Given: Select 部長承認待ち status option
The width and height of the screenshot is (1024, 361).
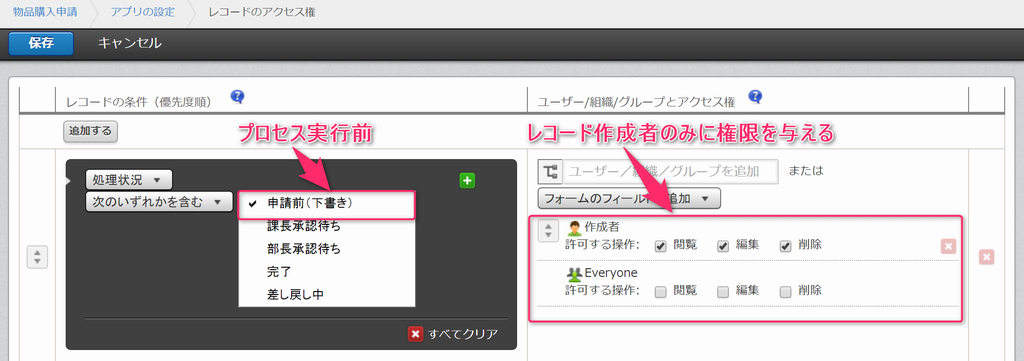Looking at the screenshot, I should 327,249.
